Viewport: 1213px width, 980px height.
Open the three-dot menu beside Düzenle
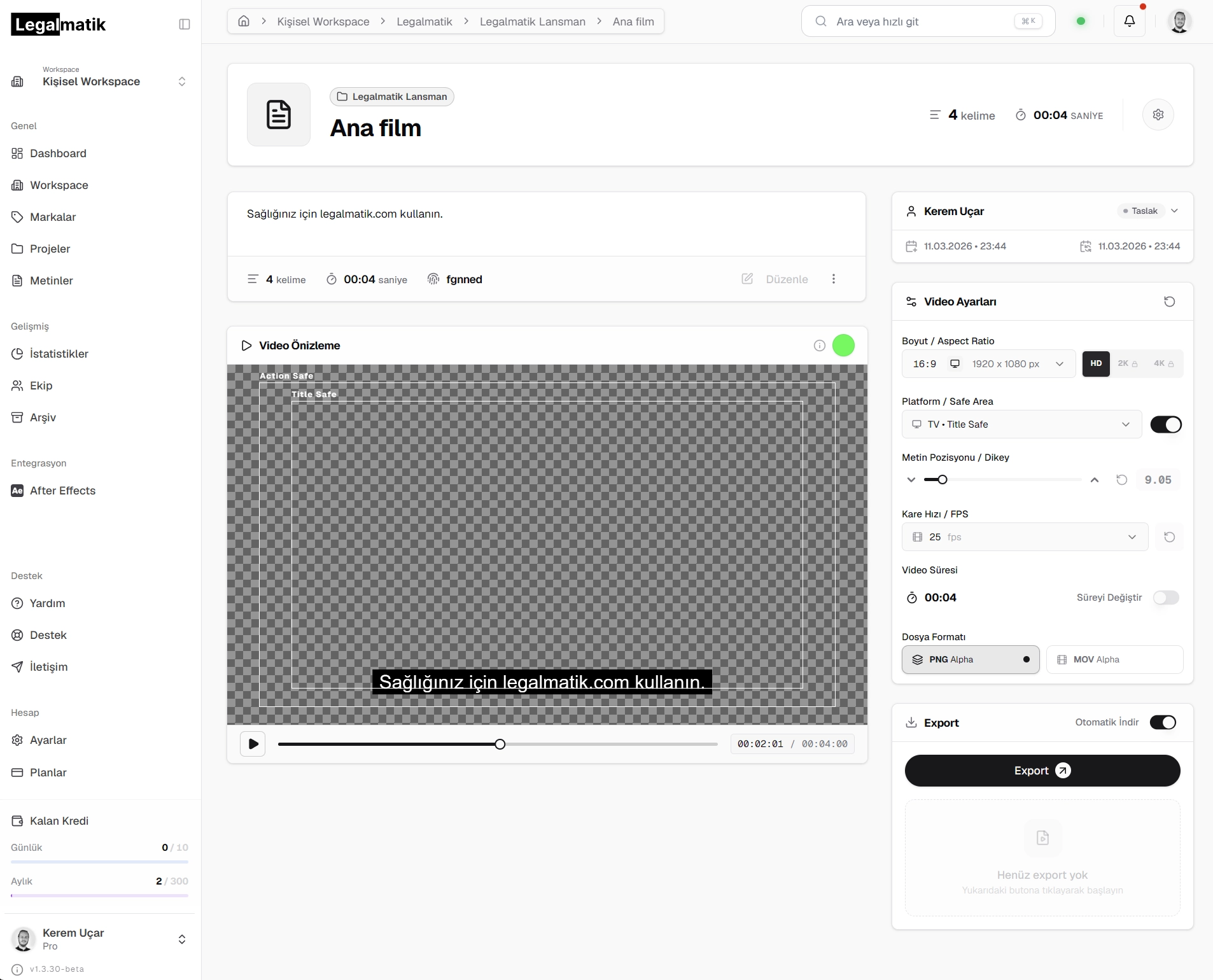tap(834, 279)
